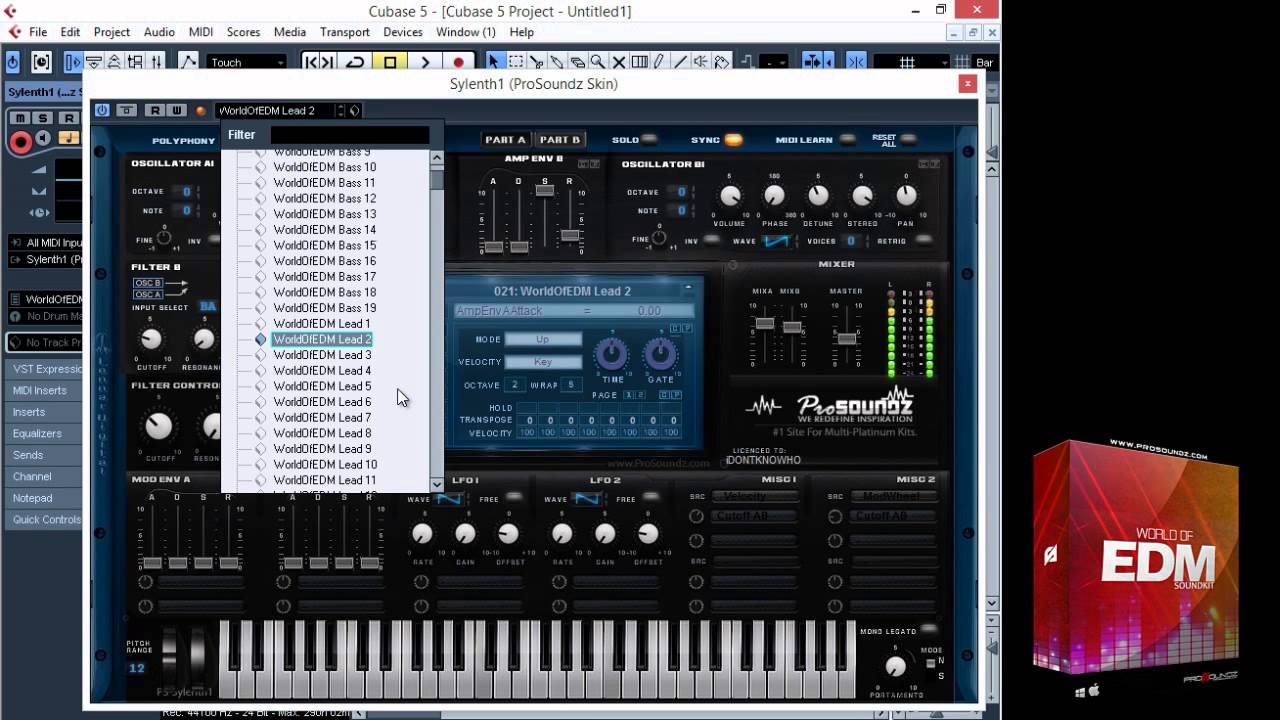1280x720 pixels.
Task: Select the Zoom magnifier tool
Action: coord(598,62)
